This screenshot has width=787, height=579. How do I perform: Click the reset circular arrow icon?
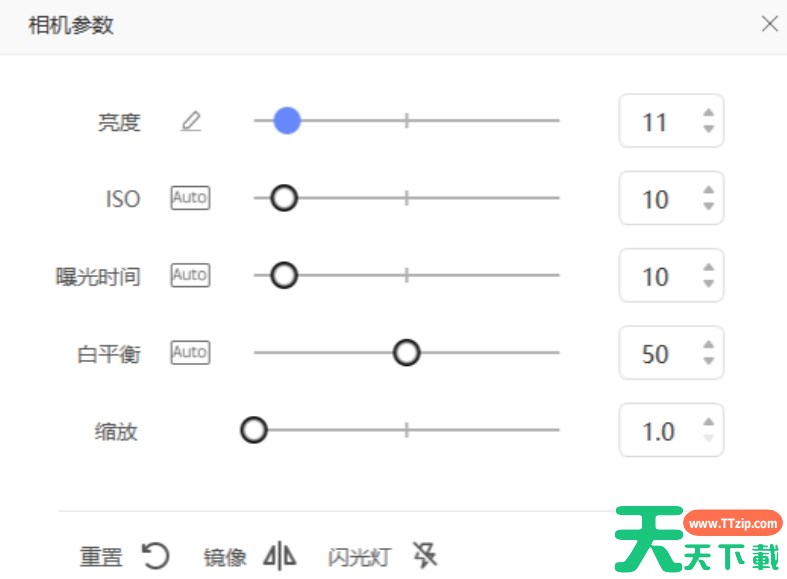(x=155, y=556)
